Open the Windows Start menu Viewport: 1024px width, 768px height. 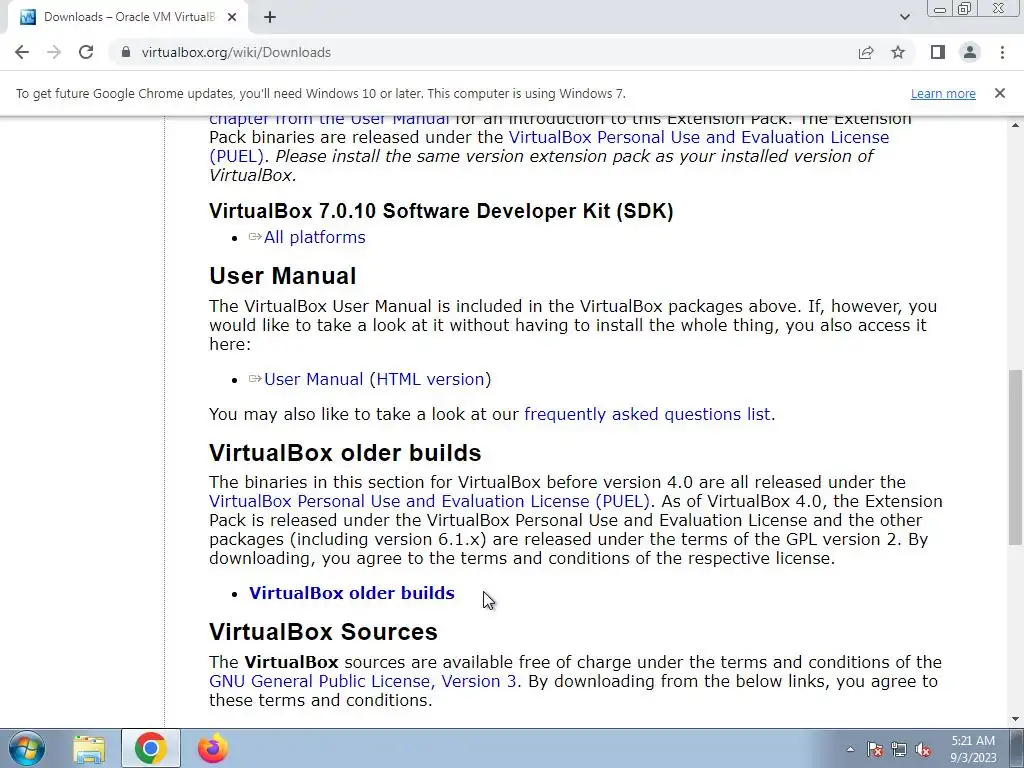[27, 749]
